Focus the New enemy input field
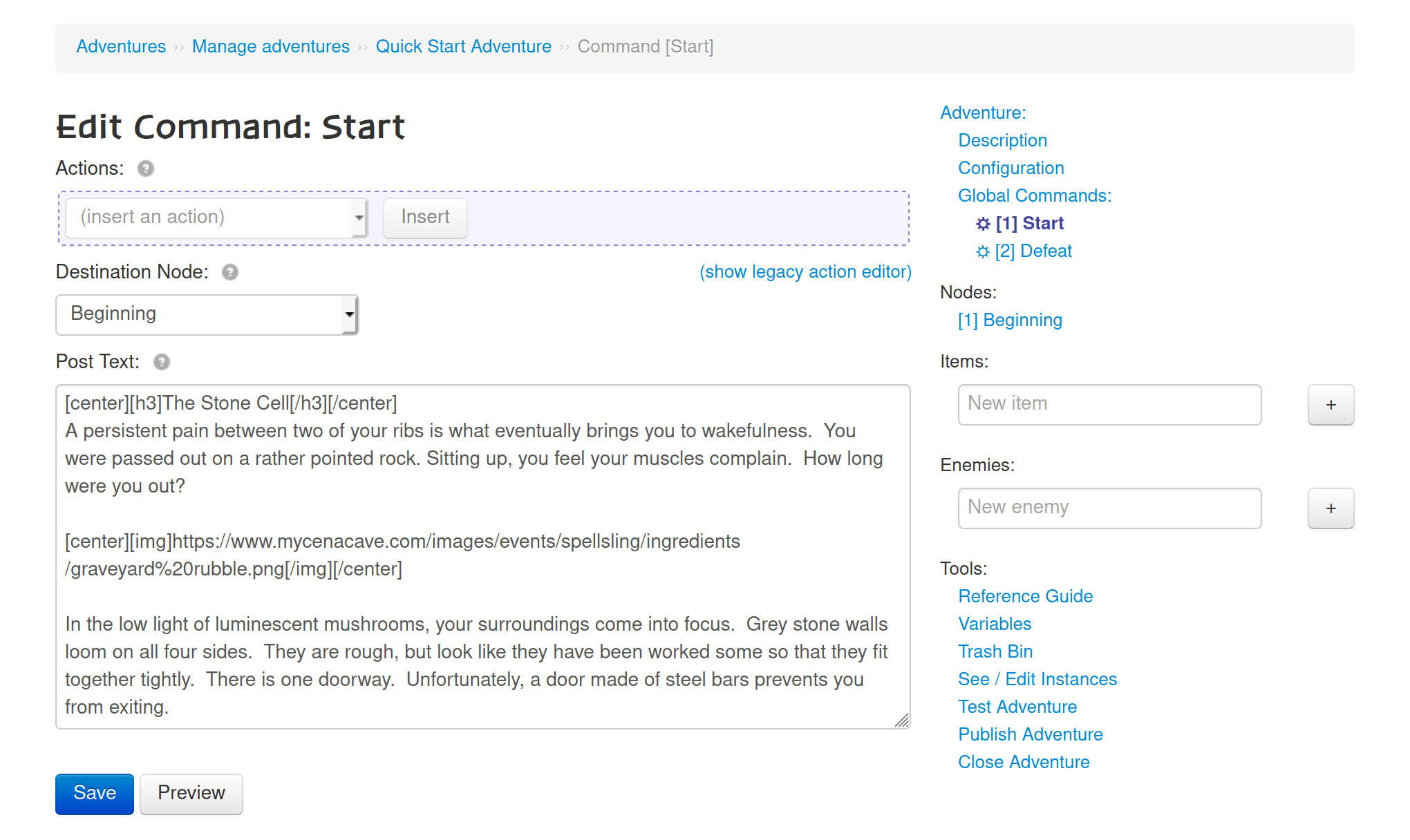This screenshot has width=1410, height=840. point(1109,508)
